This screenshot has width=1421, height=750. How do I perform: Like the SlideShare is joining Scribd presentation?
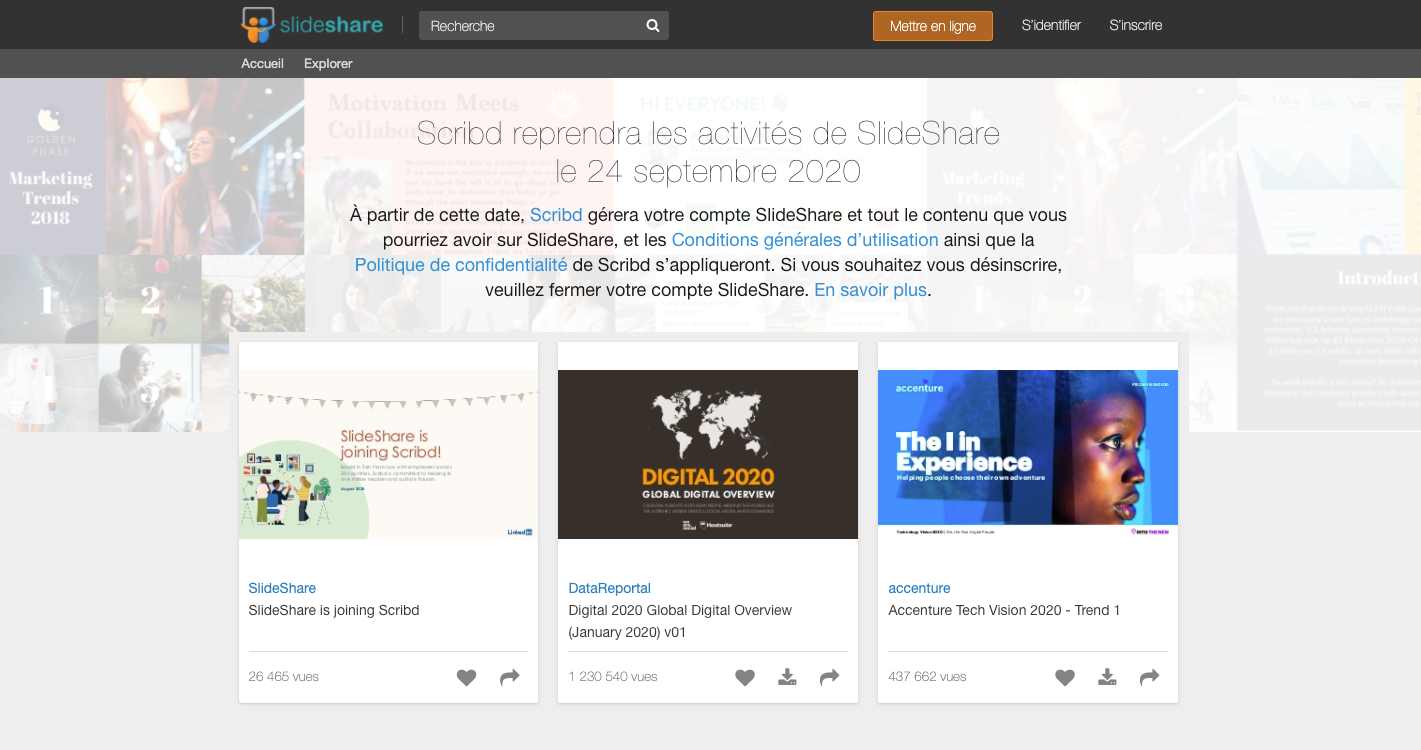point(466,677)
